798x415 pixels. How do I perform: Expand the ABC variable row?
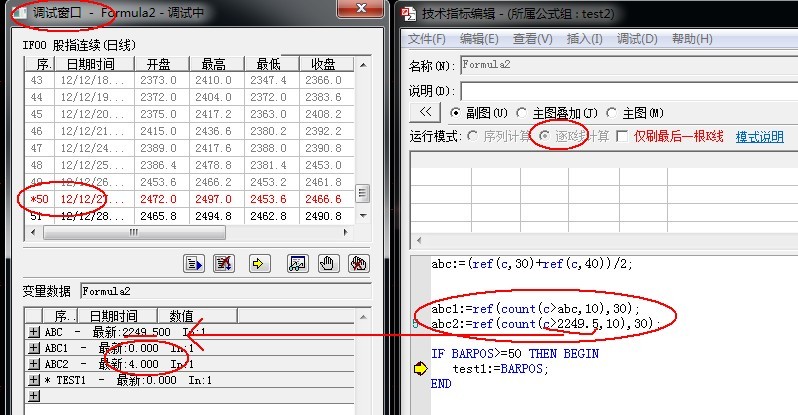click(x=34, y=332)
